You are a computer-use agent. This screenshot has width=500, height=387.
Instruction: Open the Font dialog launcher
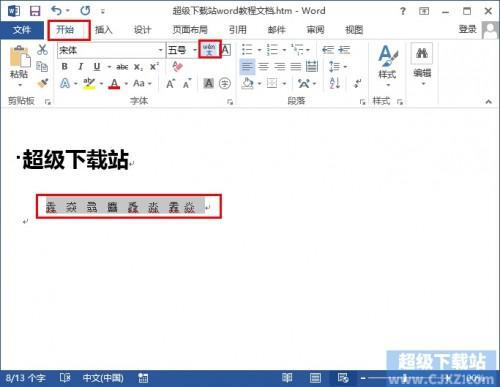[x=230, y=102]
